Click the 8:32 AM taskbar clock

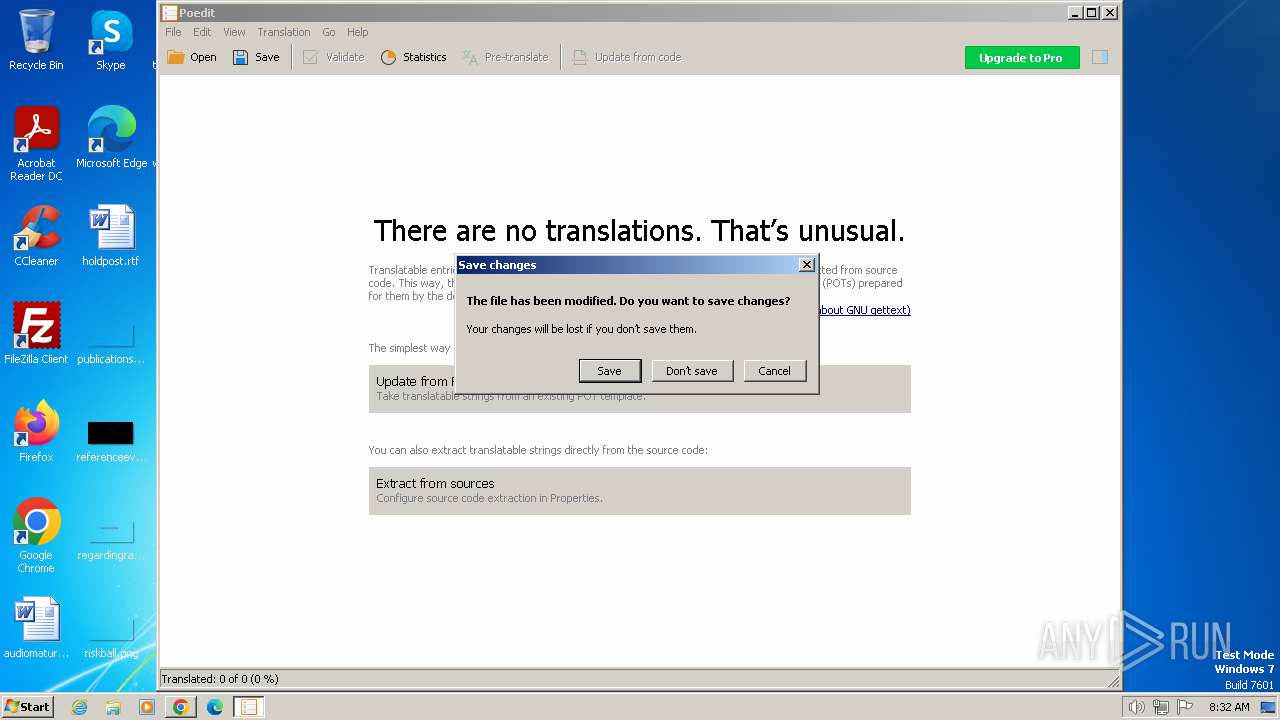[x=1229, y=707]
